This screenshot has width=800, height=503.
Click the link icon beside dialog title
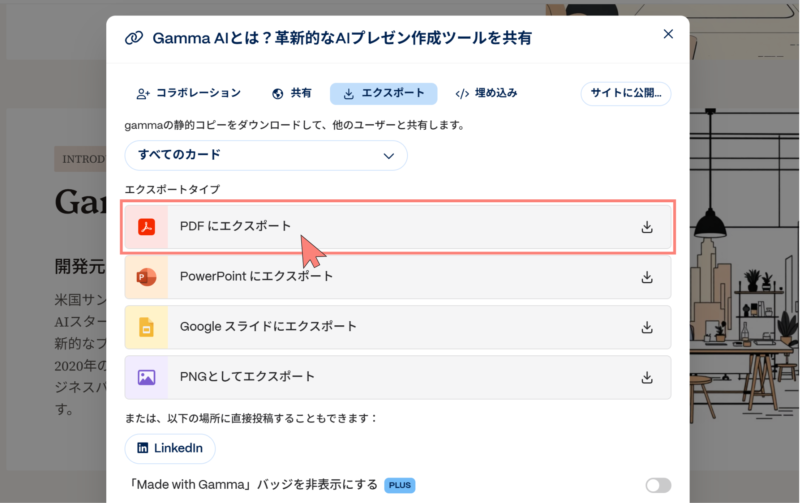[134, 38]
